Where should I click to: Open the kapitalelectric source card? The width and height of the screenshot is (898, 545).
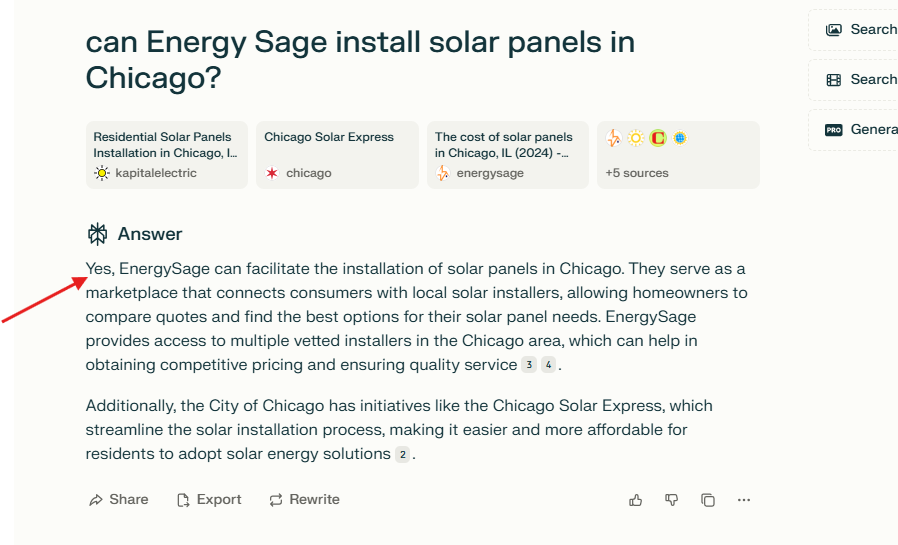pyautogui.click(x=166, y=155)
